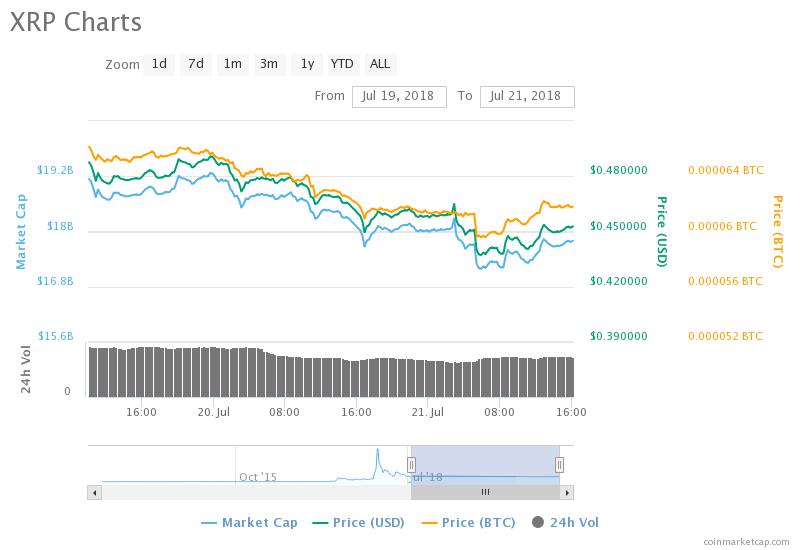Click the $0.450000 price axis label
Viewport: 800px width, 550px height.
coord(618,226)
